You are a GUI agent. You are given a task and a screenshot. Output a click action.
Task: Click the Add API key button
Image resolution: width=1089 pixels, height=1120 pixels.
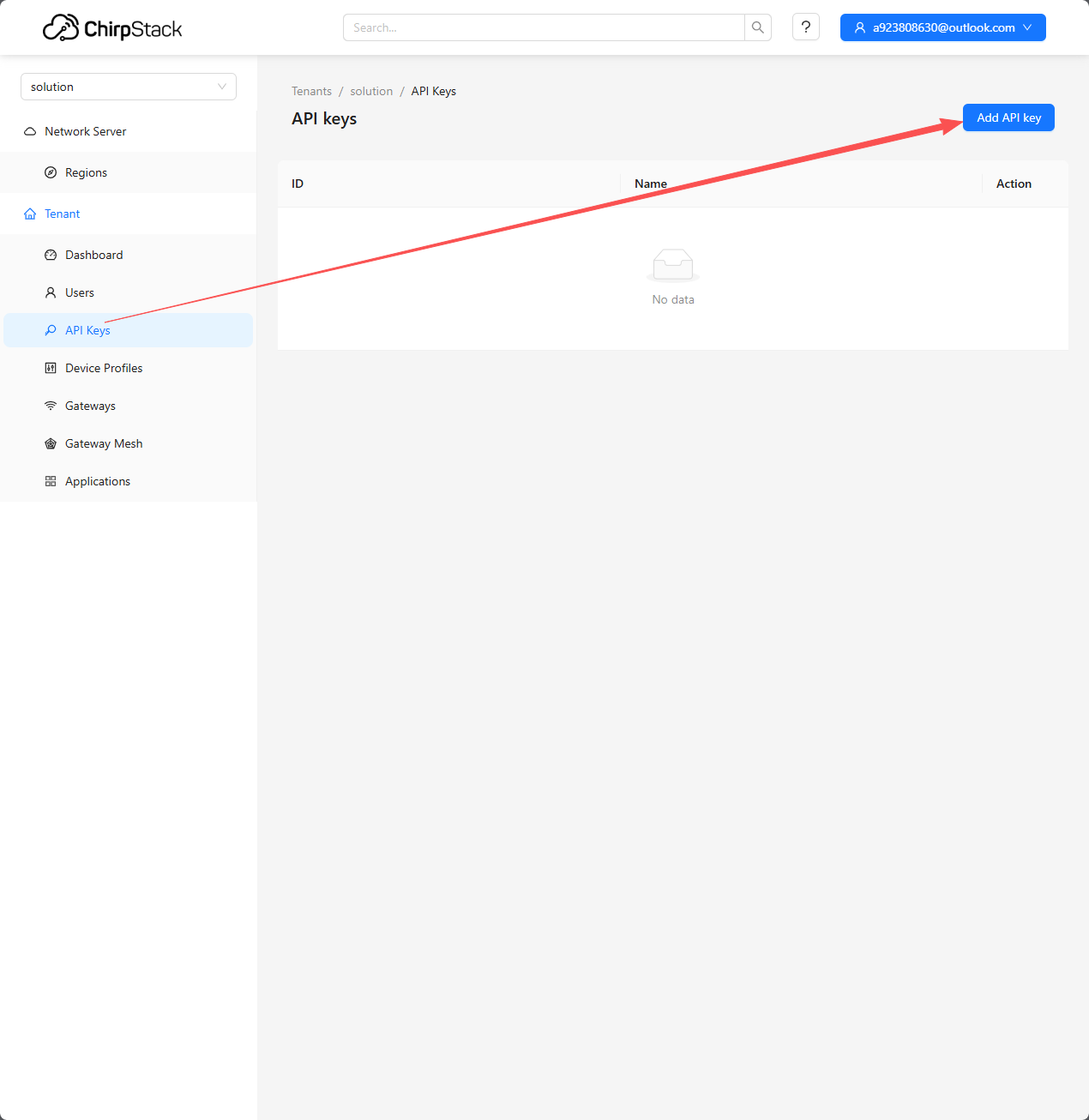tap(1008, 117)
